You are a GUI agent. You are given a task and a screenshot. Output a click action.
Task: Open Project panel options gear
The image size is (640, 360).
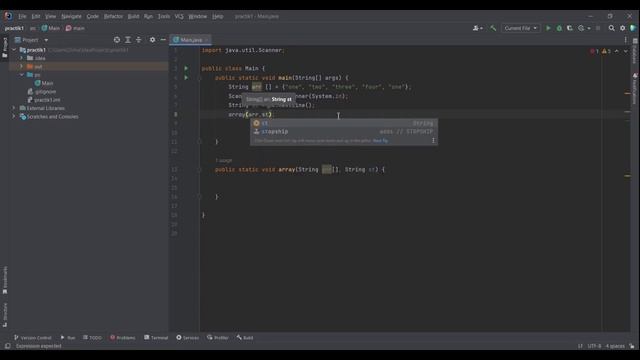click(x=152, y=40)
